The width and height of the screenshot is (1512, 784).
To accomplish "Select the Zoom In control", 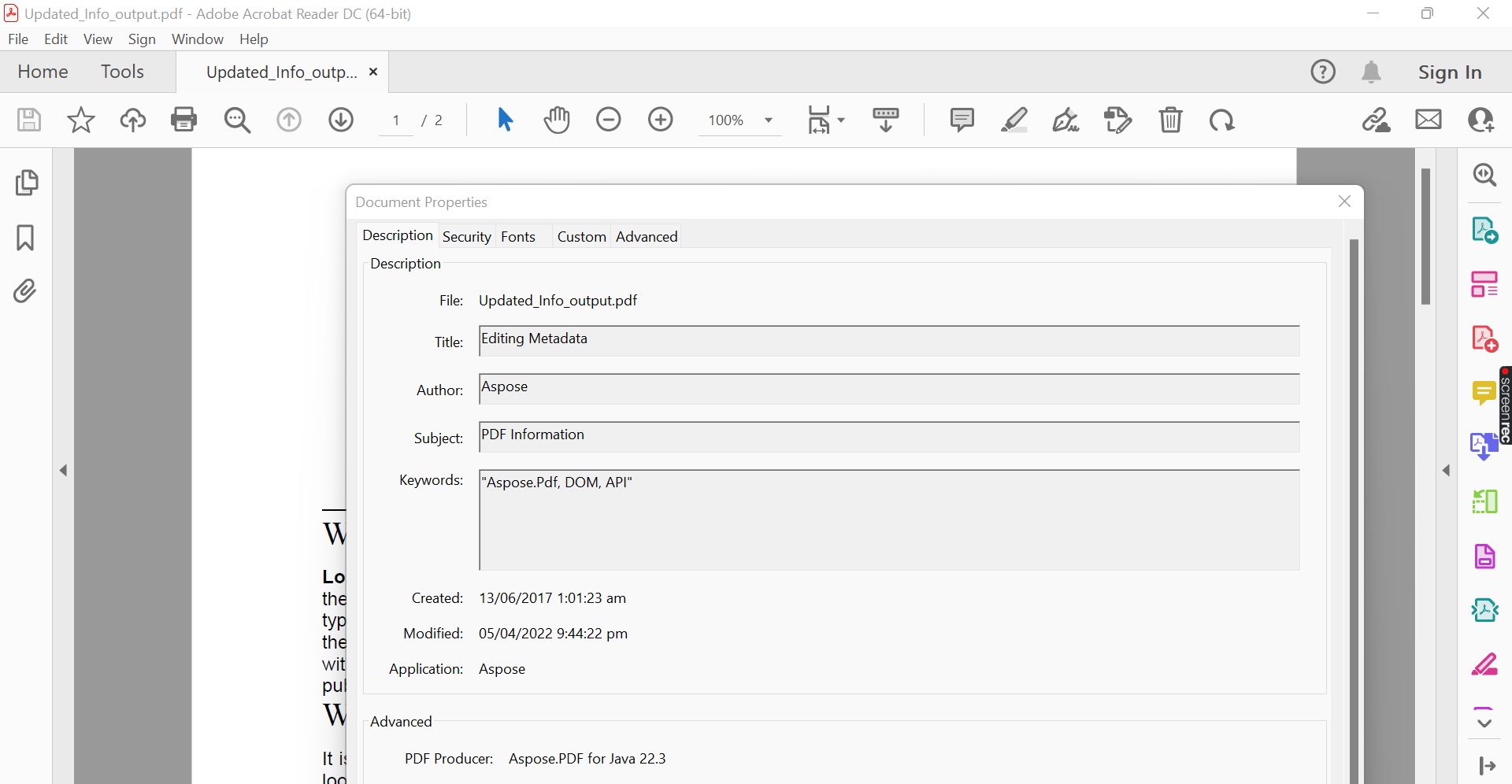I will coord(661,120).
